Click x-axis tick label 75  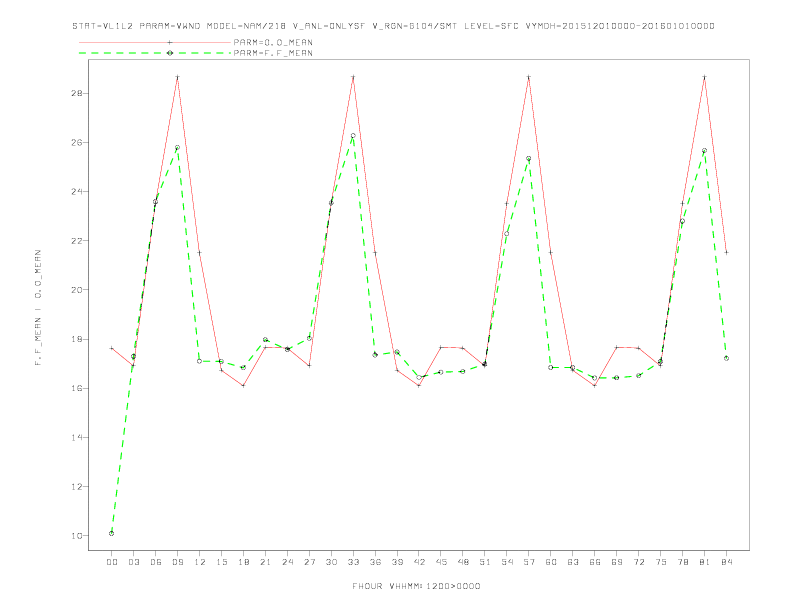point(661,562)
